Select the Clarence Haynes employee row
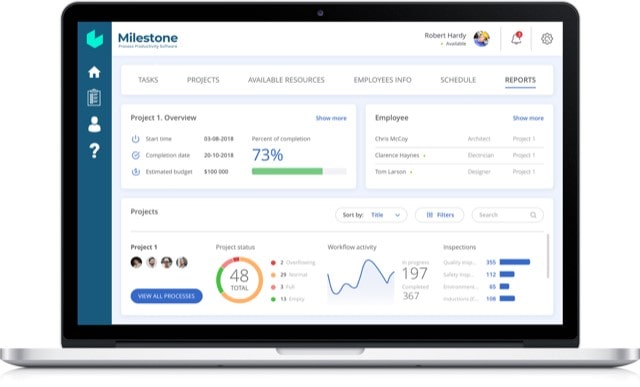This screenshot has width=640, height=387. 459,155
